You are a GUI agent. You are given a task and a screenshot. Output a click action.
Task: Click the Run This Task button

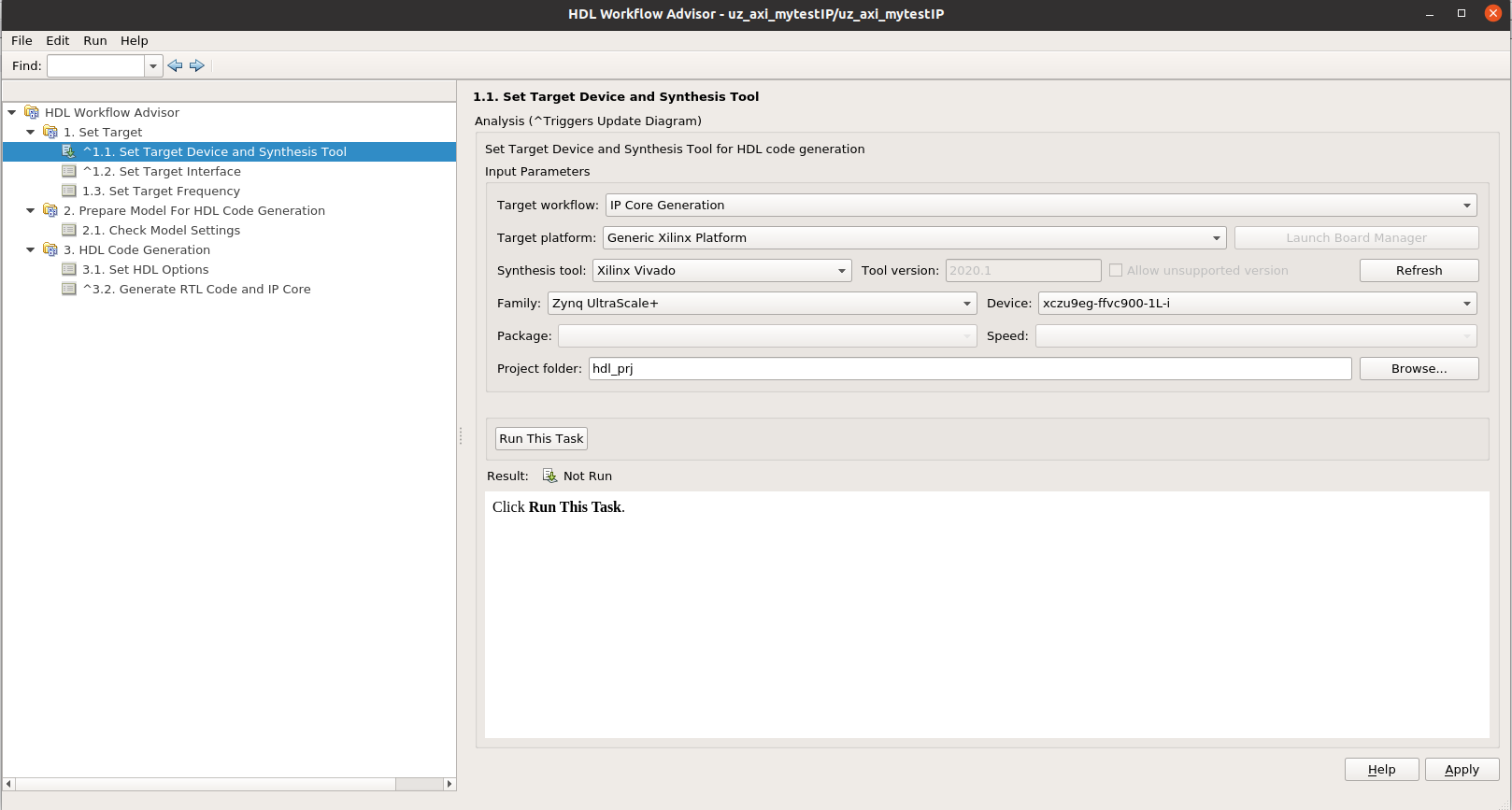pyautogui.click(x=541, y=438)
